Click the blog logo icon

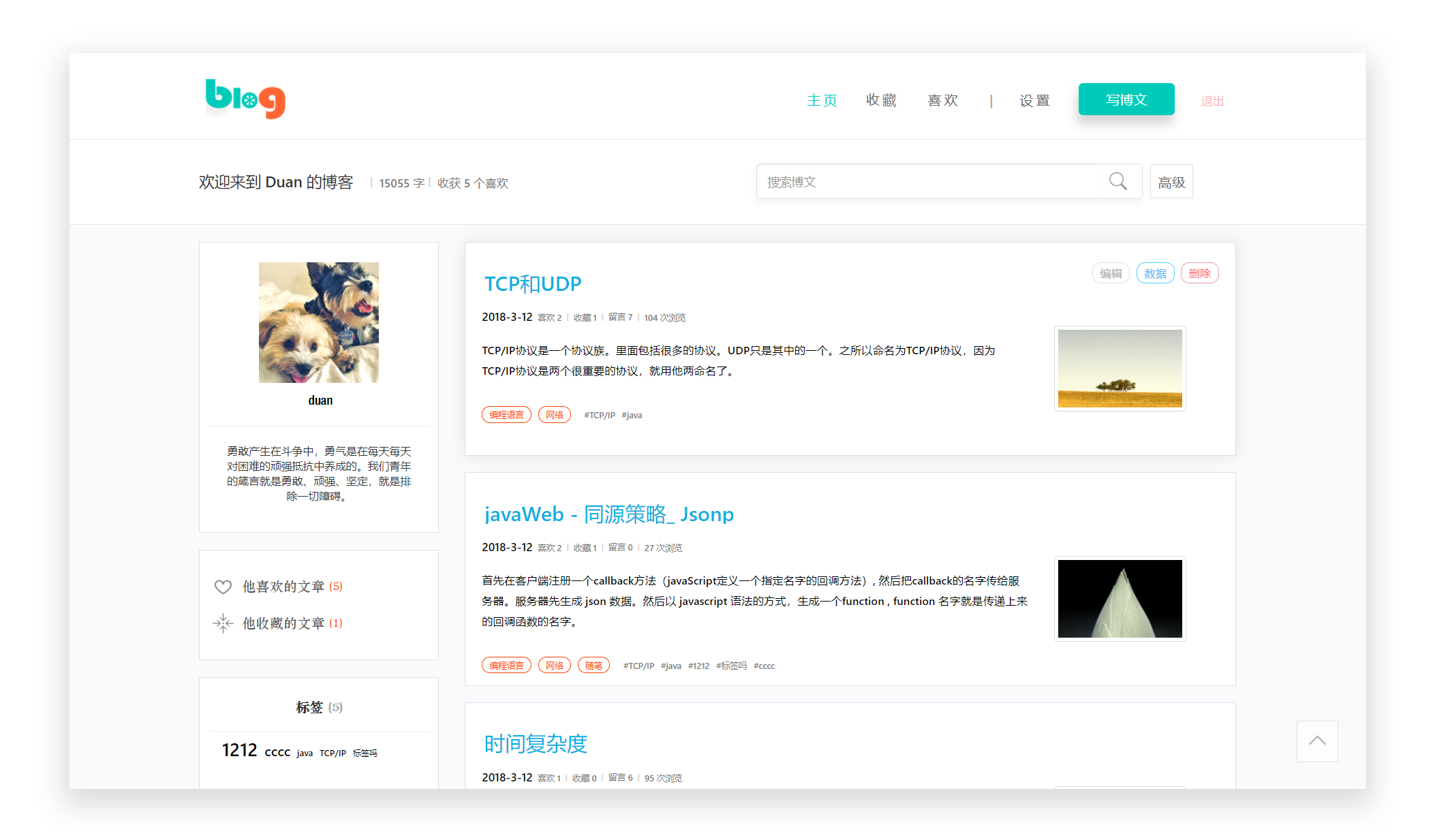coord(245,99)
